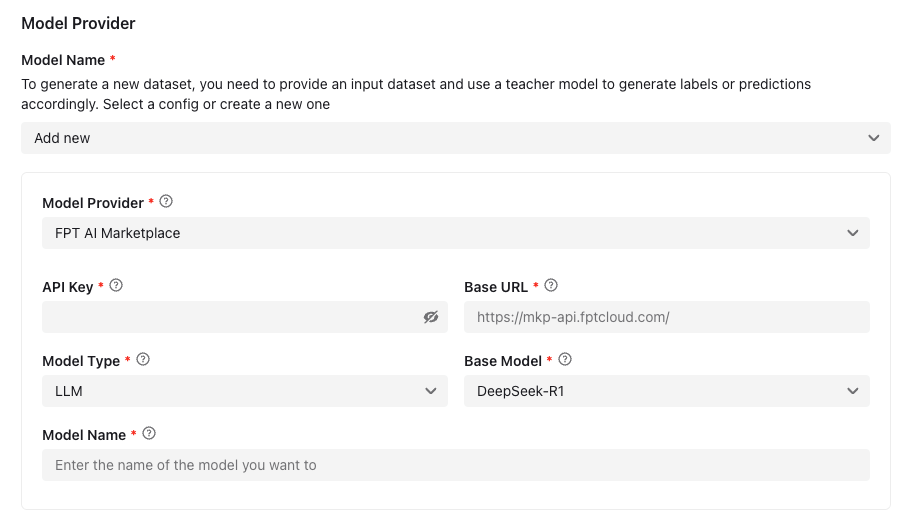Open the "Add new" model config dropdown
This screenshot has width=911, height=521.
[455, 138]
